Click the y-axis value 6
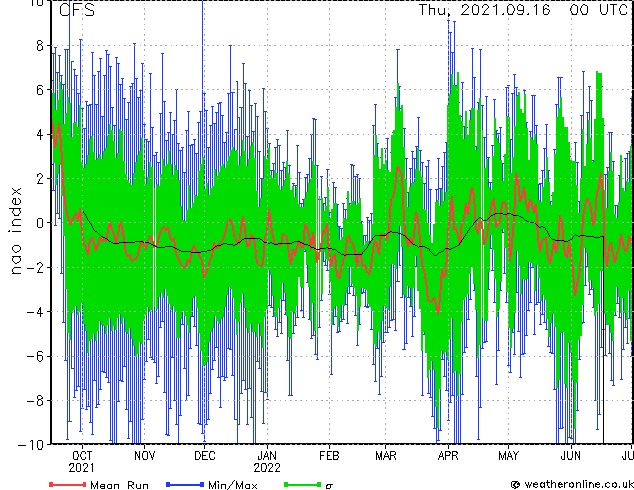 click(40, 90)
